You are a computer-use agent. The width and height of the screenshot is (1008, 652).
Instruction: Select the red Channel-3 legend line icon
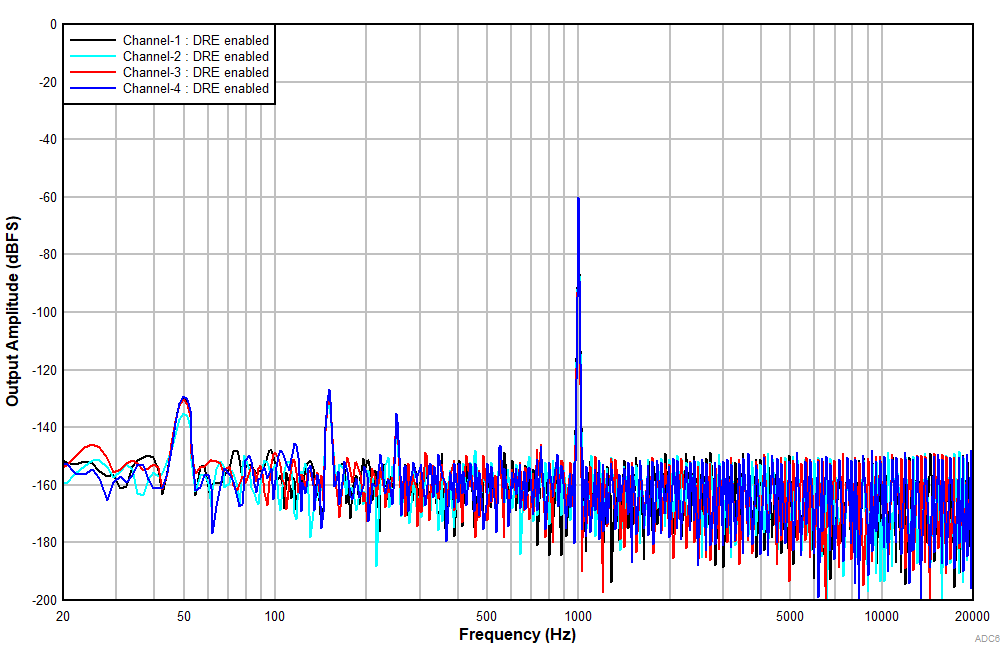(91, 72)
